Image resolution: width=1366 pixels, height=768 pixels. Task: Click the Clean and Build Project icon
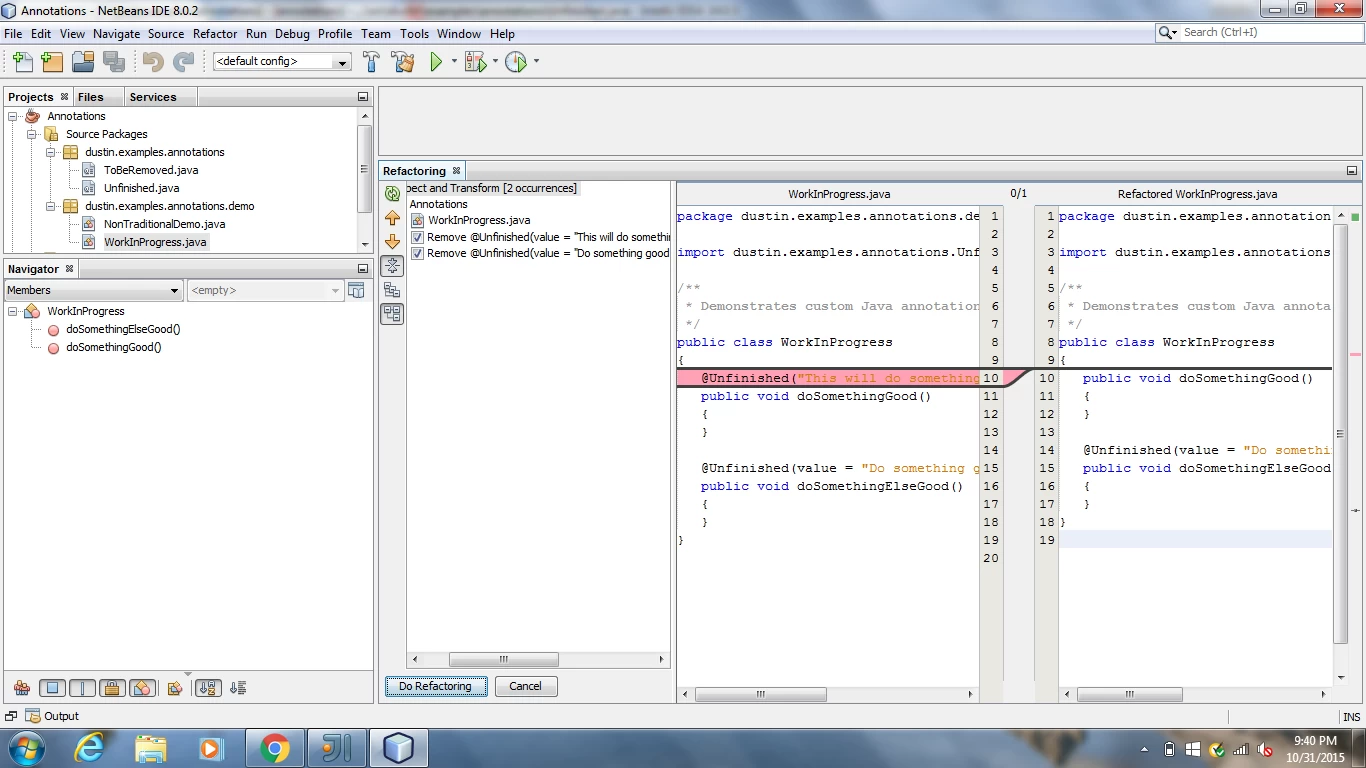403,62
